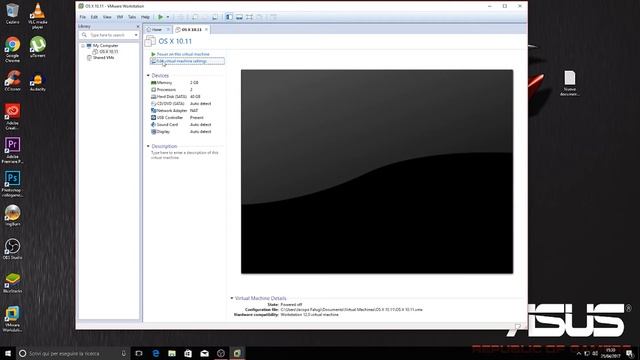640x360 pixels.
Task: Collapse the Description section
Action: coord(148,146)
